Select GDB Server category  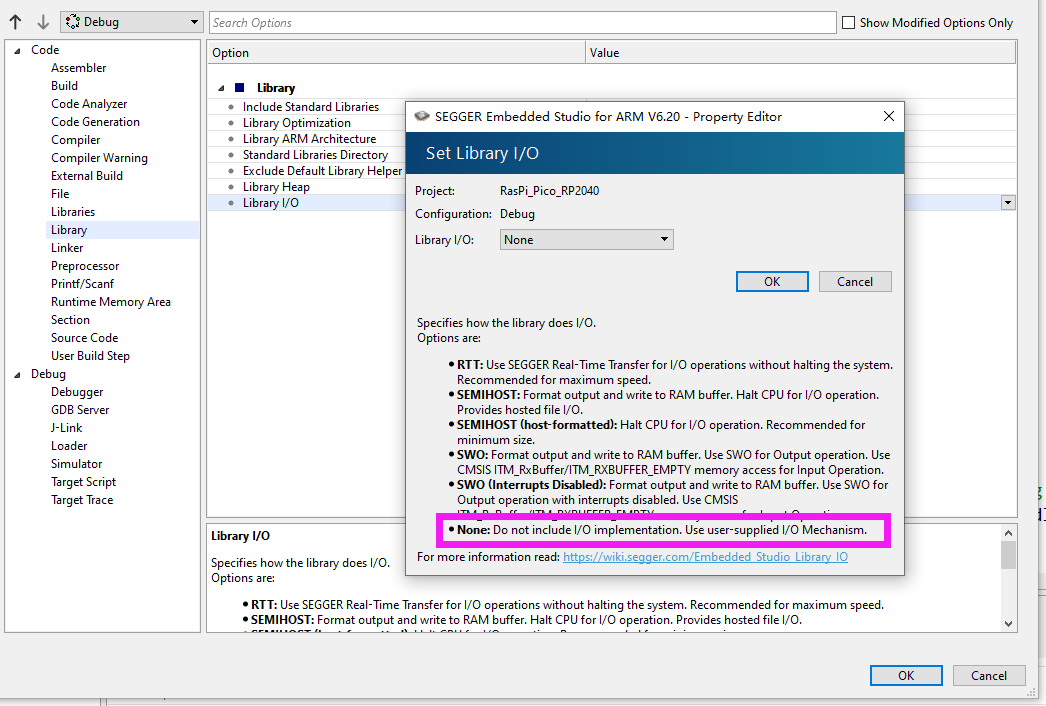tap(80, 410)
